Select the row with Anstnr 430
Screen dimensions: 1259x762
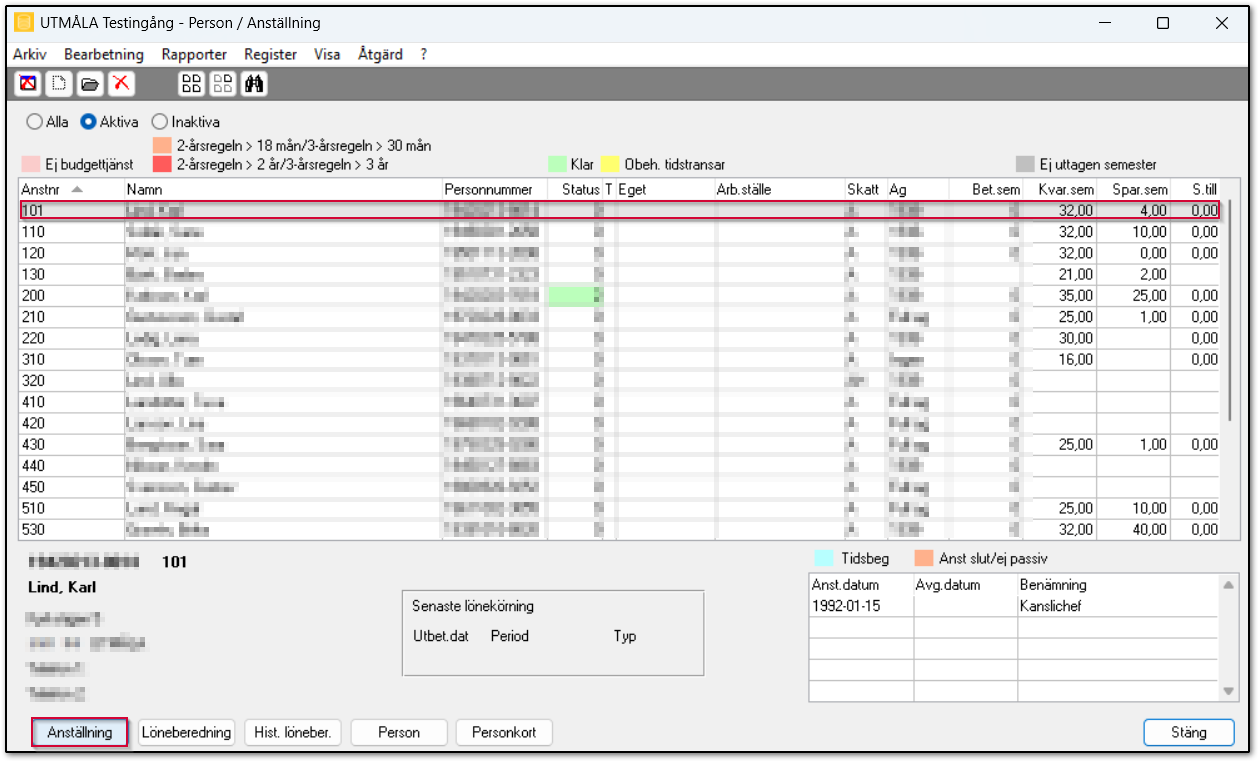620,444
